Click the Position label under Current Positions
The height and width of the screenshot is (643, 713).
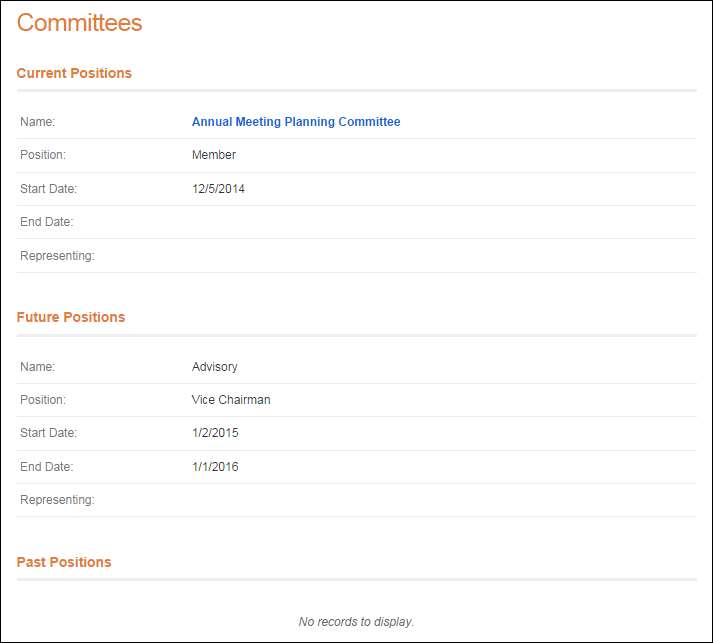tap(43, 155)
